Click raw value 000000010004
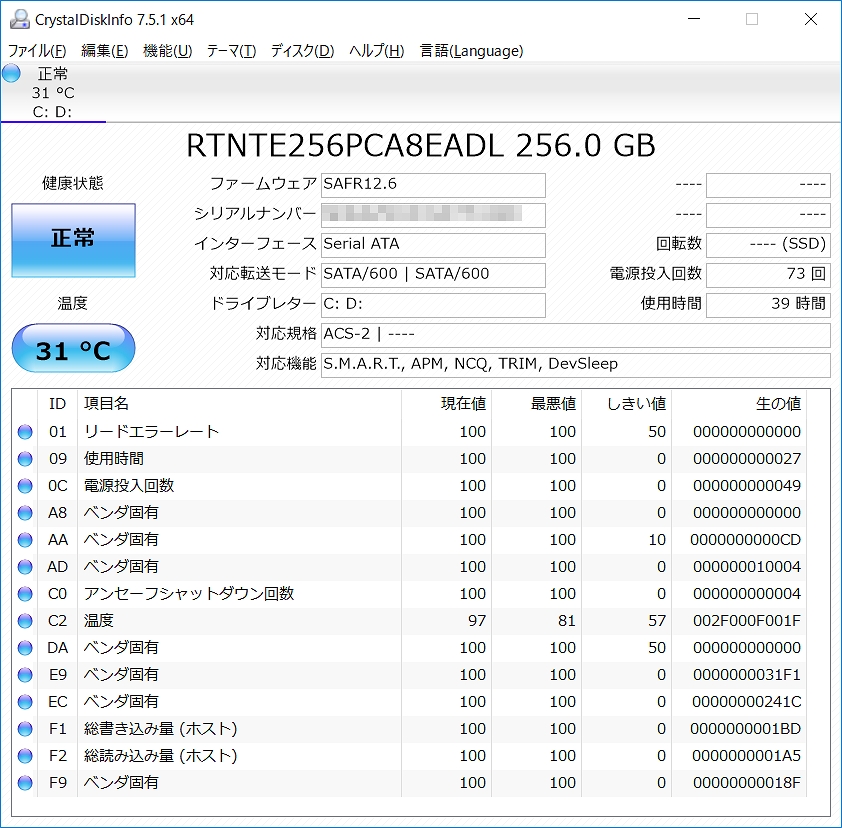This screenshot has height=828, width=842. pyautogui.click(x=746, y=566)
